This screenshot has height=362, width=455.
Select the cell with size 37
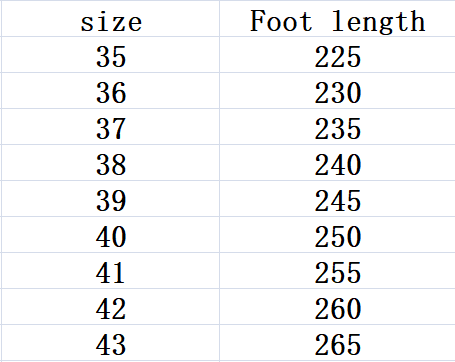[x=110, y=127]
